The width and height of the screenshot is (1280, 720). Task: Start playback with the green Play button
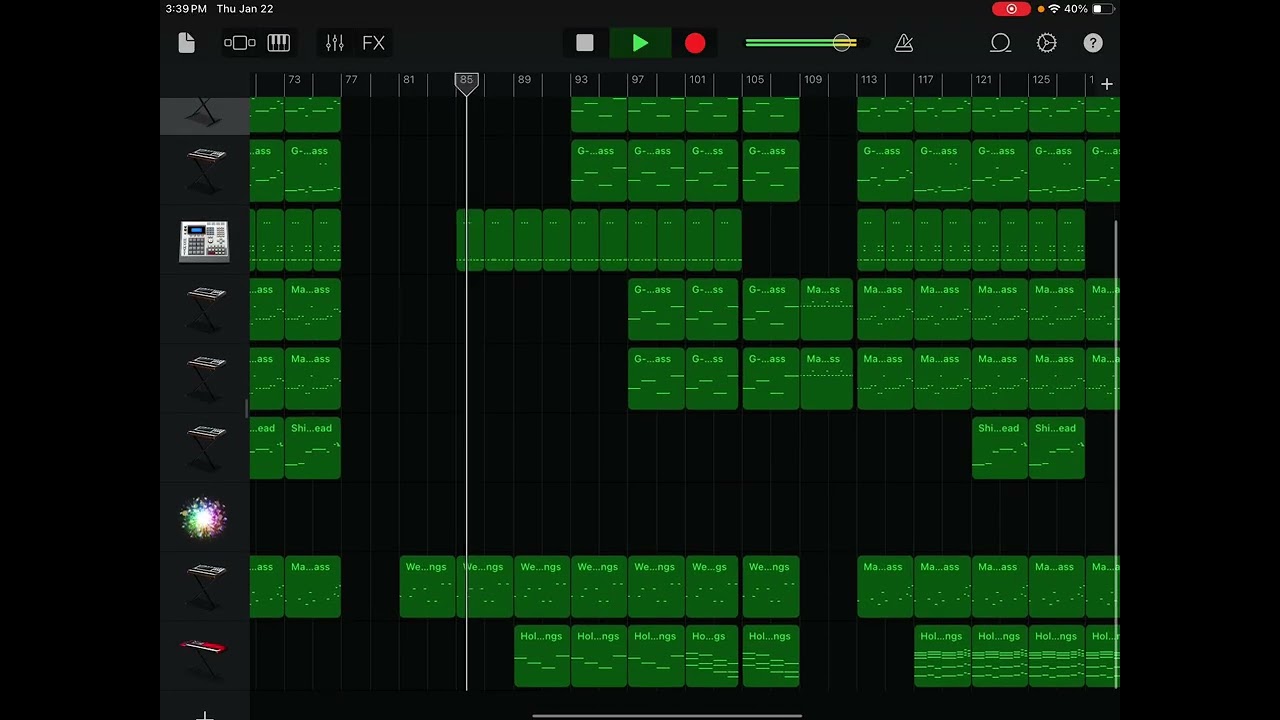tap(640, 43)
